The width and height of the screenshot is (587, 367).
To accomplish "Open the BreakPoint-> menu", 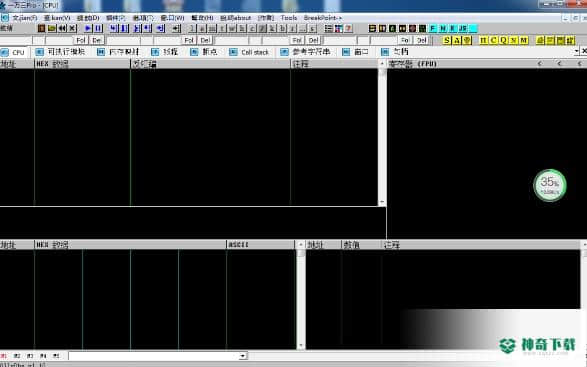I will [323, 18].
